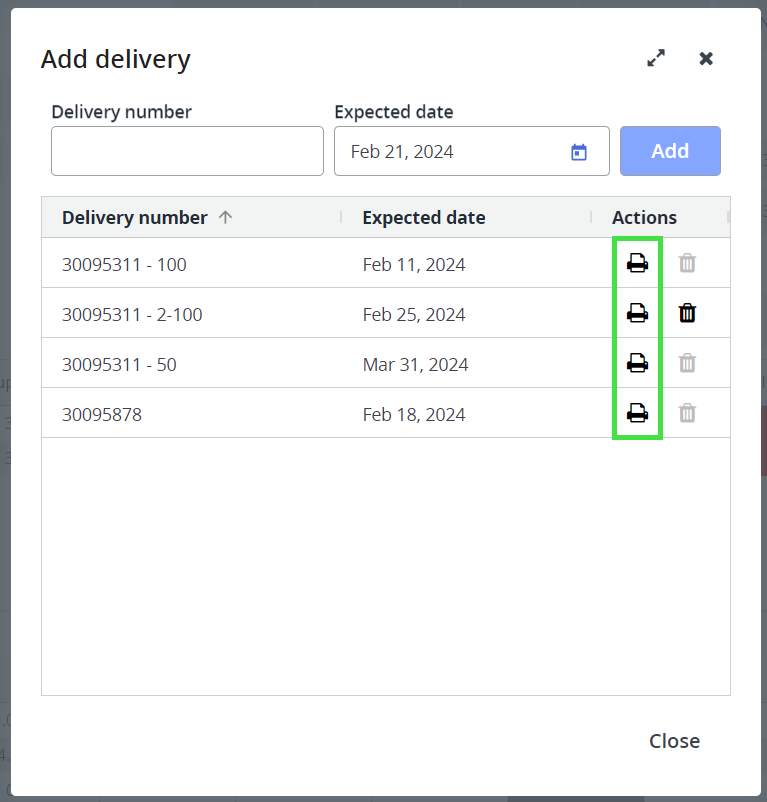Image resolution: width=767 pixels, height=802 pixels.
Task: Print delivery 30095311 - 50
Action: click(x=637, y=364)
